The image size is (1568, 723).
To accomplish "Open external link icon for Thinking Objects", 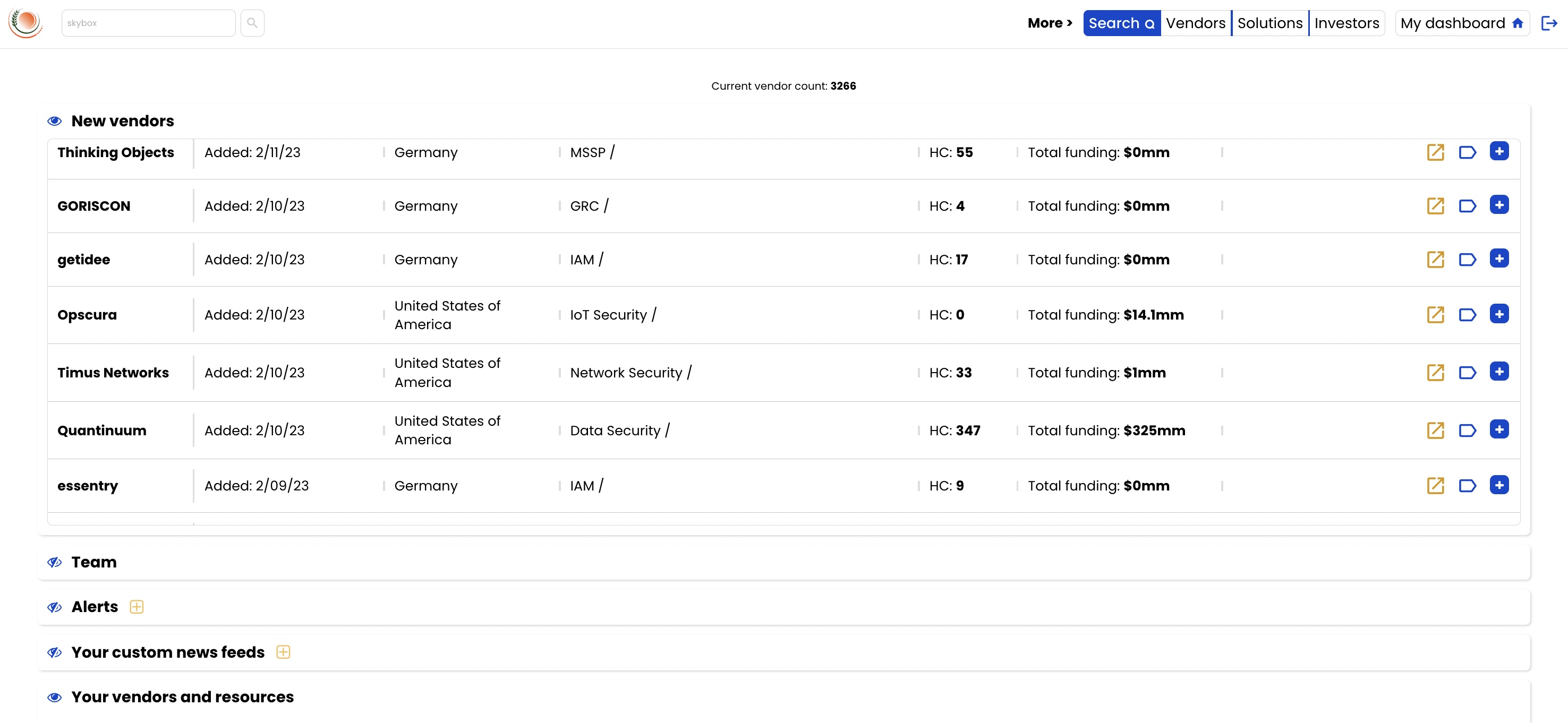I will pyautogui.click(x=1435, y=152).
